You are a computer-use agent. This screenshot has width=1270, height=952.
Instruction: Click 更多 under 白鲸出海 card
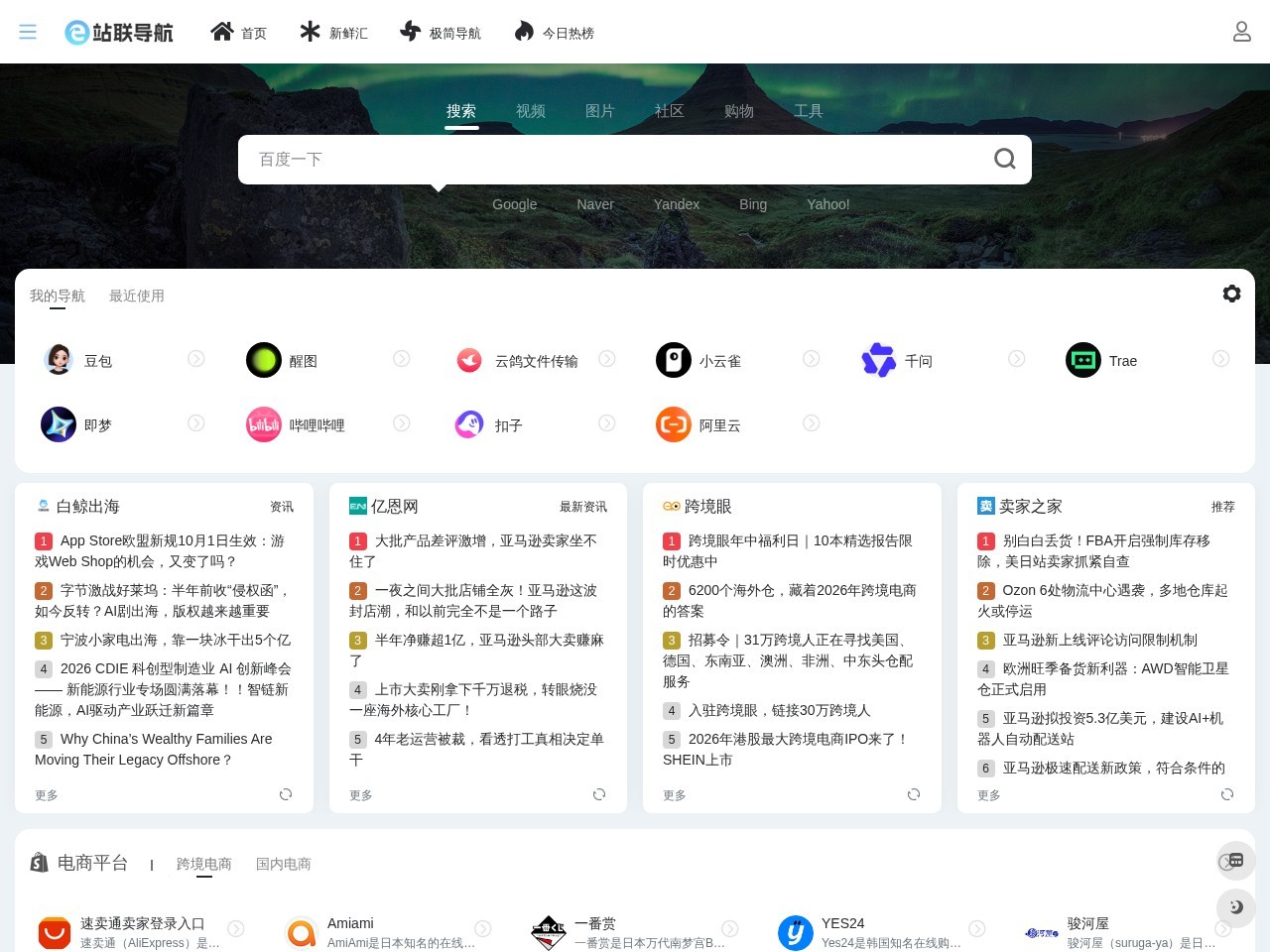(x=47, y=795)
